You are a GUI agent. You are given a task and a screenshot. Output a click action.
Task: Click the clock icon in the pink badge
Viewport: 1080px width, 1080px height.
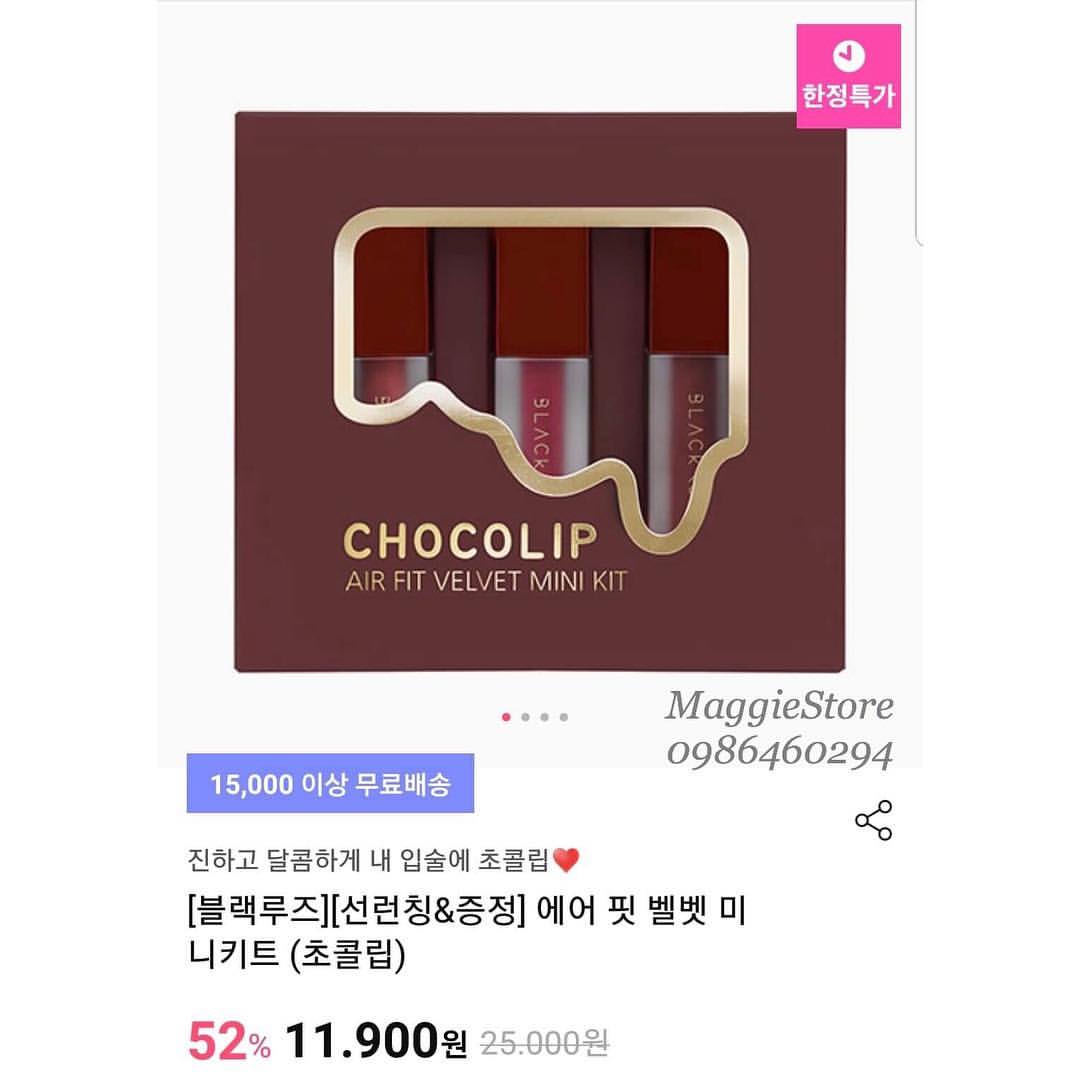tap(849, 56)
